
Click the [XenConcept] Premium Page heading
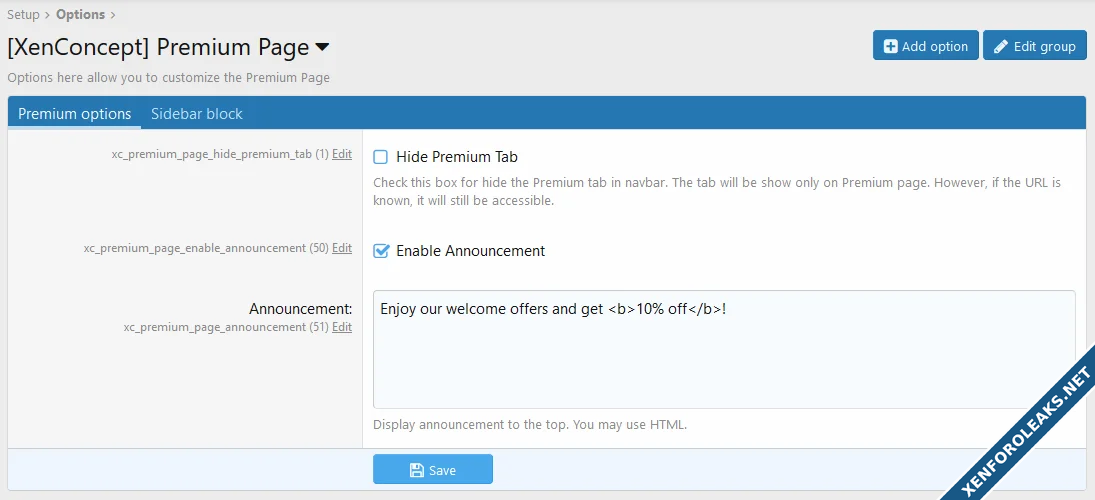[x=157, y=47]
